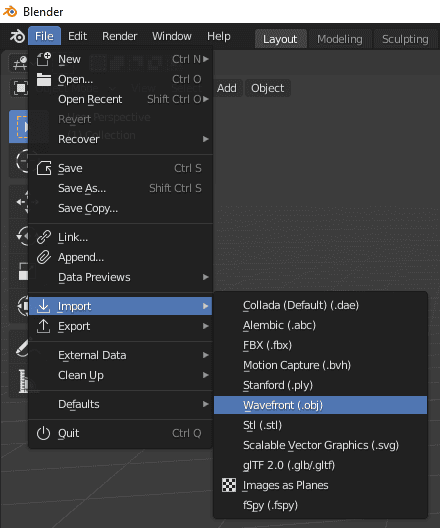This screenshot has height=528, width=440.
Task: Click the Export upload-arrow icon
Action: (x=44, y=326)
